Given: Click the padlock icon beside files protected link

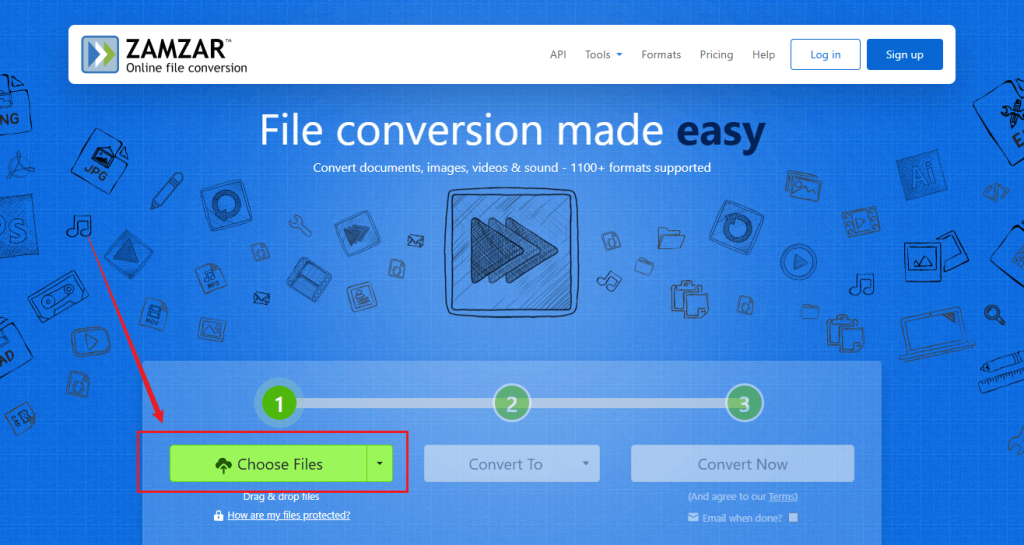Looking at the screenshot, I should [219, 516].
